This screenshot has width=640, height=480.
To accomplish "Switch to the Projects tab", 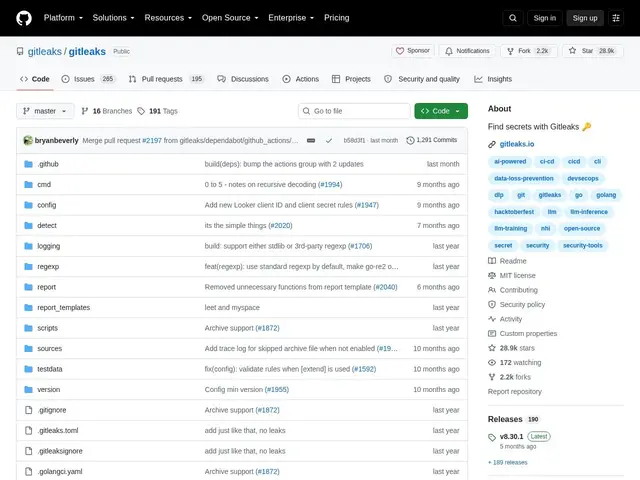I will pyautogui.click(x=351, y=79).
